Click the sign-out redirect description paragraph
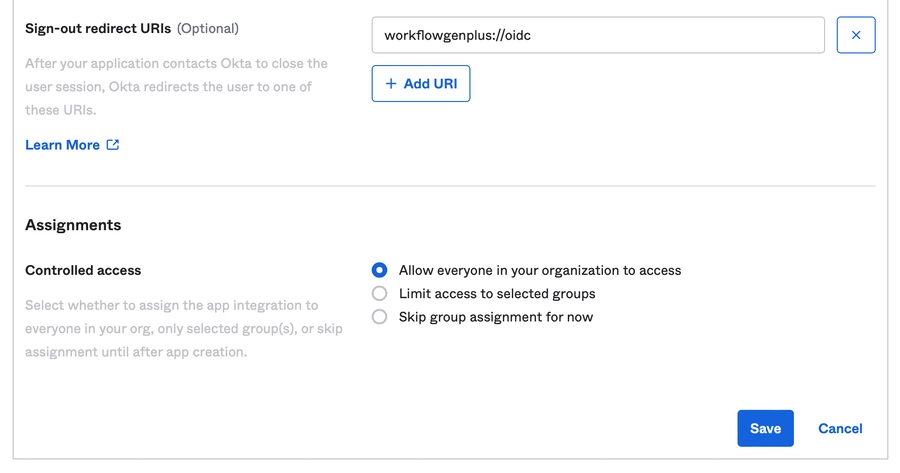Image resolution: width=900 pixels, height=473 pixels. [175, 87]
